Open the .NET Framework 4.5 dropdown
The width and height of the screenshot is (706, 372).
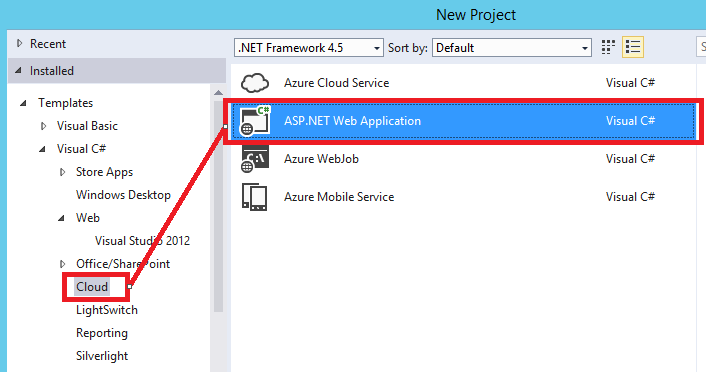(x=308, y=47)
